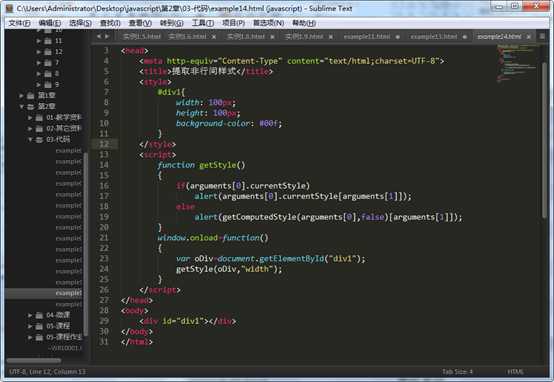Viewport: 554px width, 382px height.
Task: Expand the 01-教学资料 folder arrow
Action: (30, 118)
